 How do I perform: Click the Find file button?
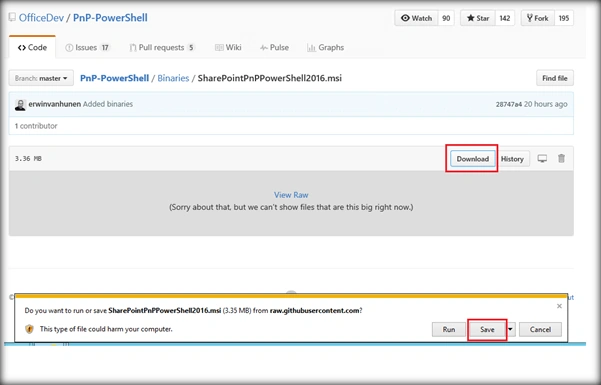pyautogui.click(x=555, y=78)
